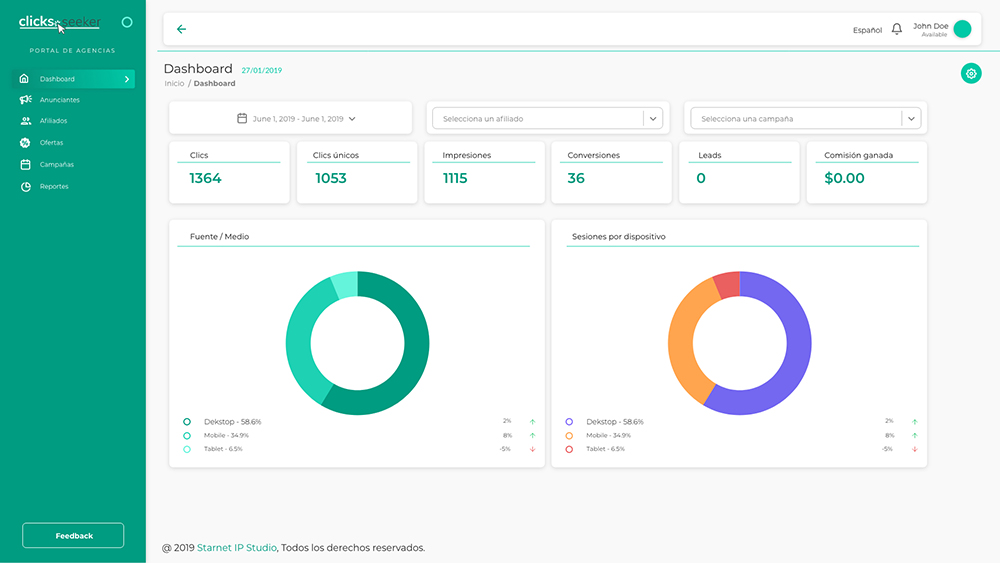Go back using the left arrow icon
Viewport: 1000px width, 563px height.
(x=181, y=29)
